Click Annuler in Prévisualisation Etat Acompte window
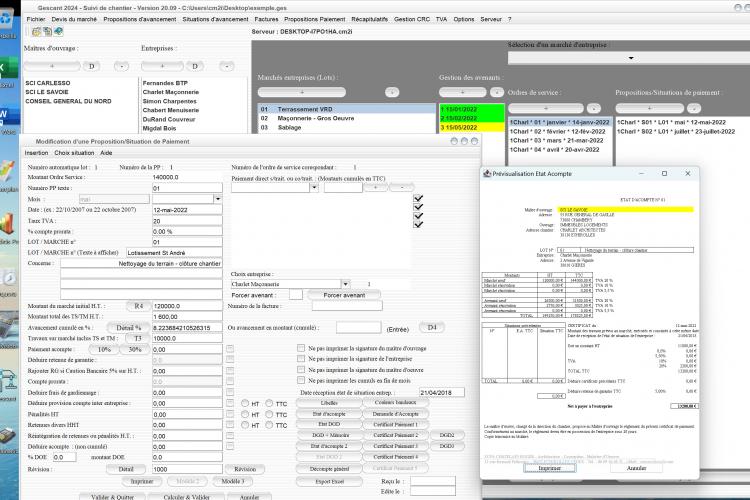The height and width of the screenshot is (500, 750). pyautogui.click(x=636, y=468)
